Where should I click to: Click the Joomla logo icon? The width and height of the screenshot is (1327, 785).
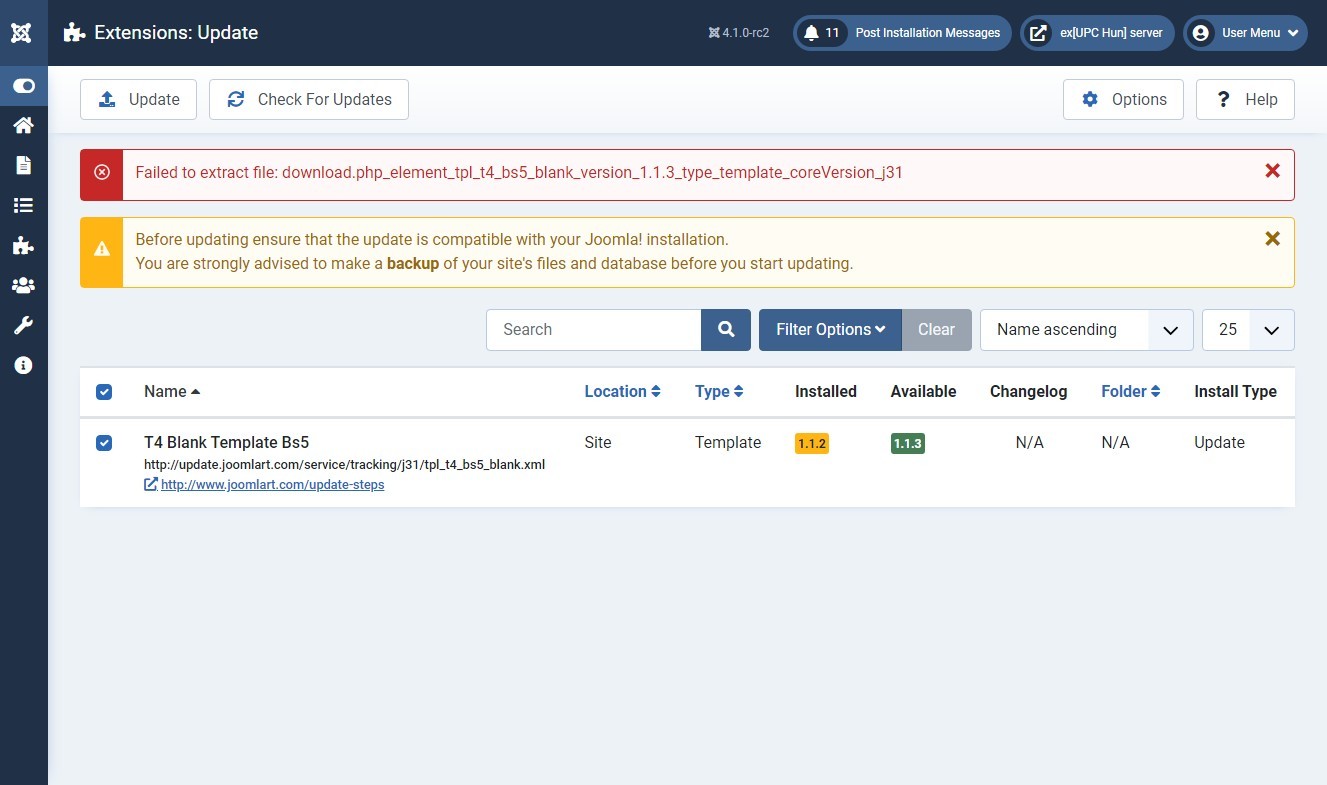coord(23,33)
